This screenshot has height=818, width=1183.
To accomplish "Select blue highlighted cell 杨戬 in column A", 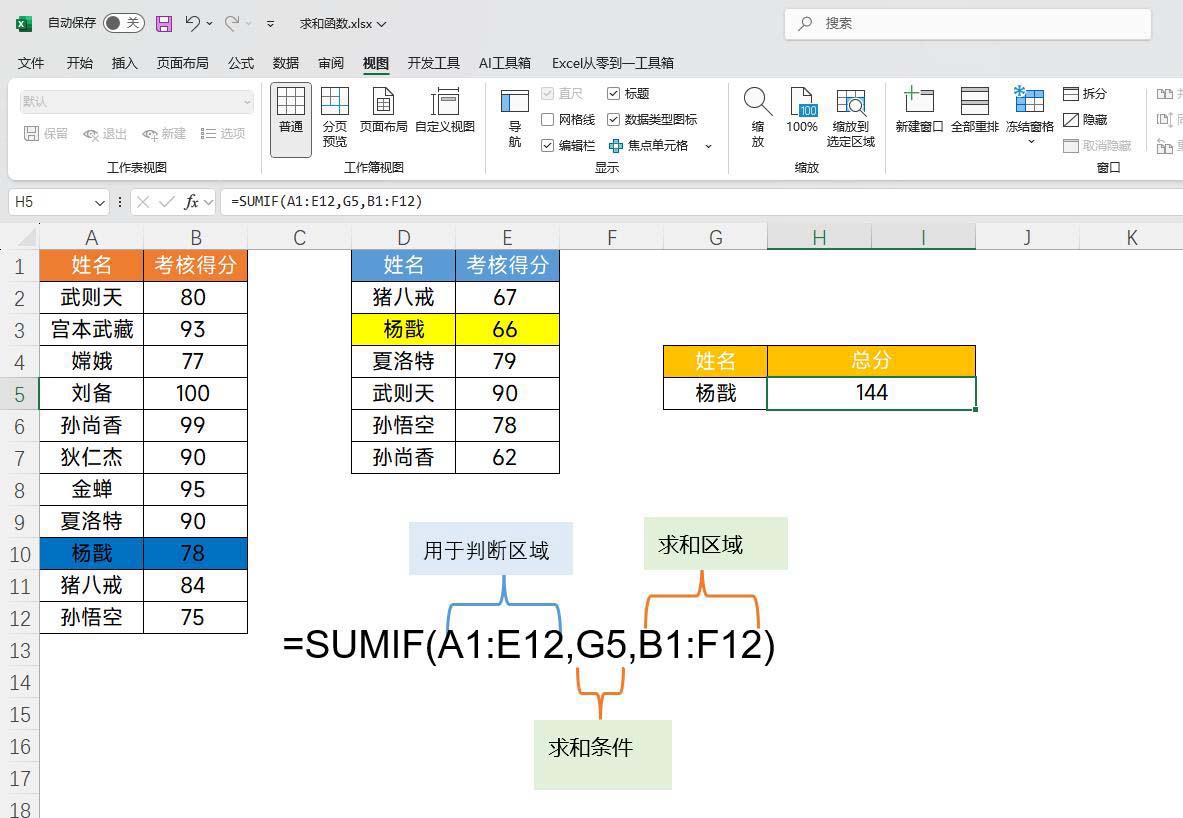I will click(x=91, y=554).
